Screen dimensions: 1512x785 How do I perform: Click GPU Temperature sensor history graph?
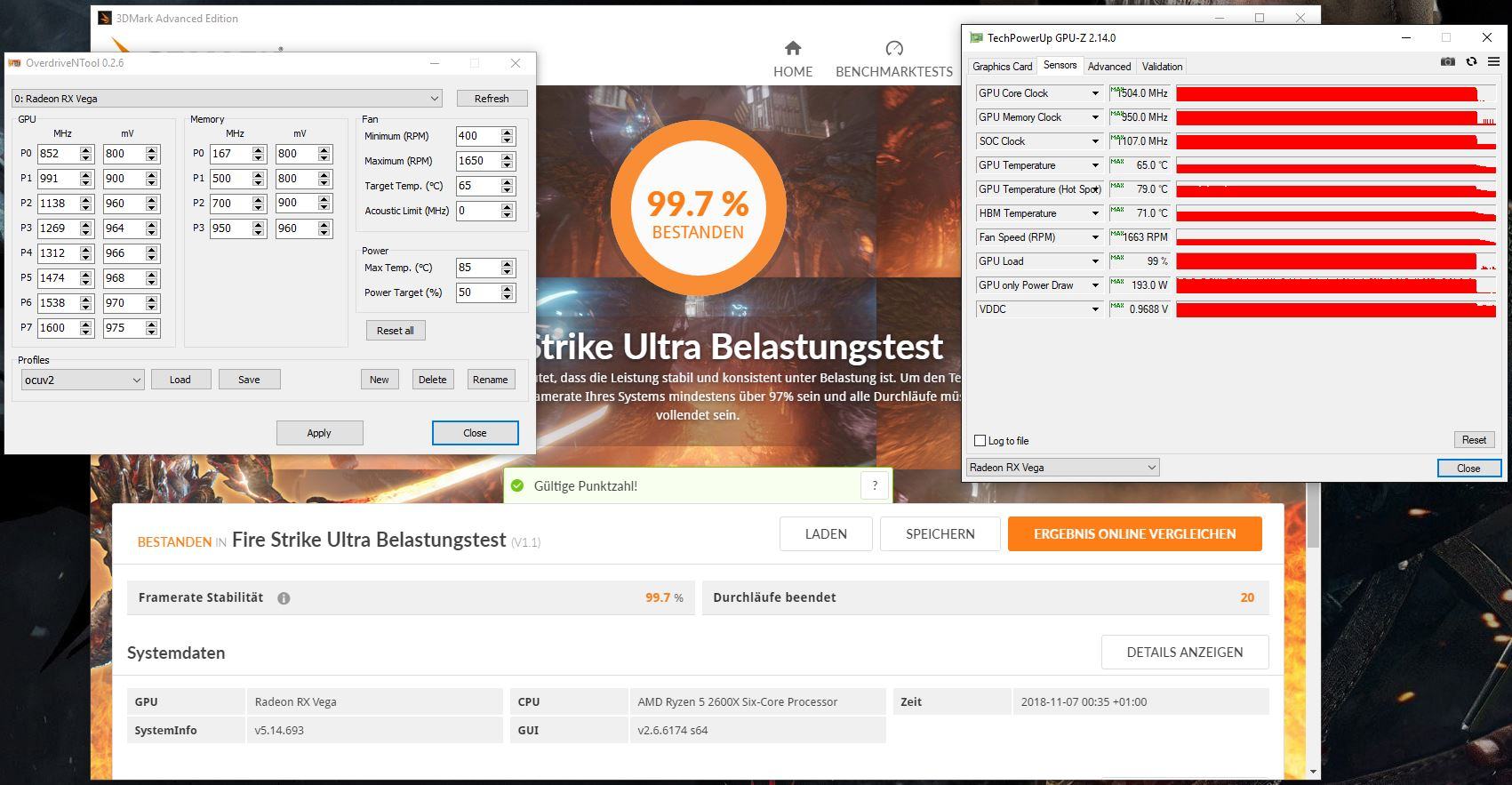point(1336,165)
